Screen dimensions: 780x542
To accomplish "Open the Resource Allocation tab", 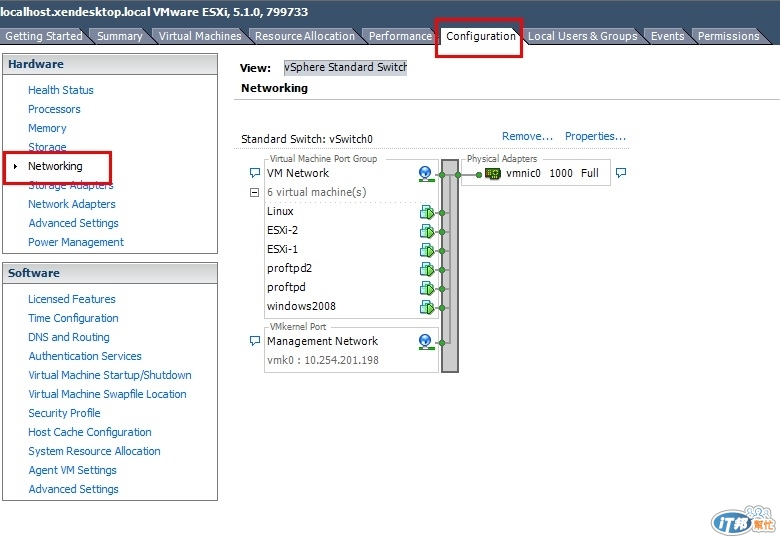I will (x=305, y=36).
